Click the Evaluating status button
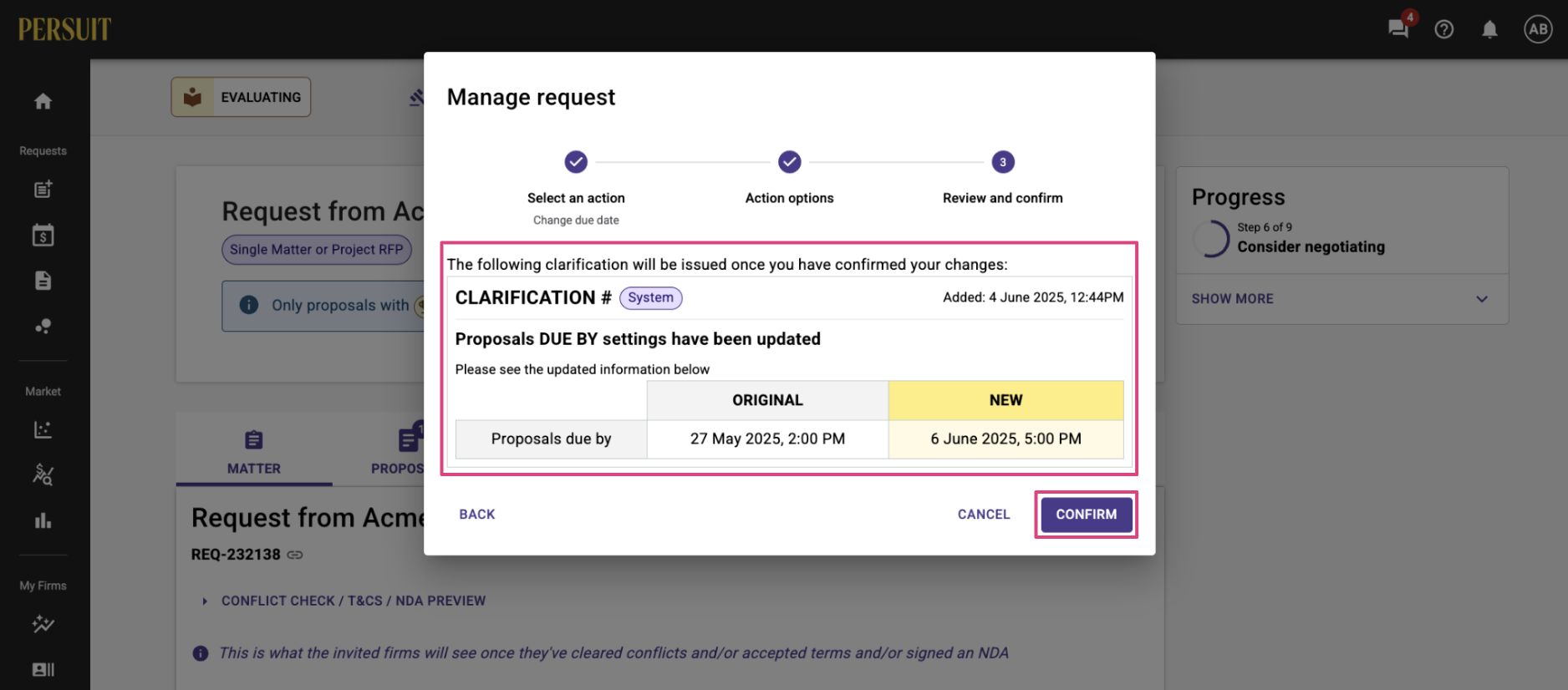Screen dimensions: 1568x690 tap(241, 98)
